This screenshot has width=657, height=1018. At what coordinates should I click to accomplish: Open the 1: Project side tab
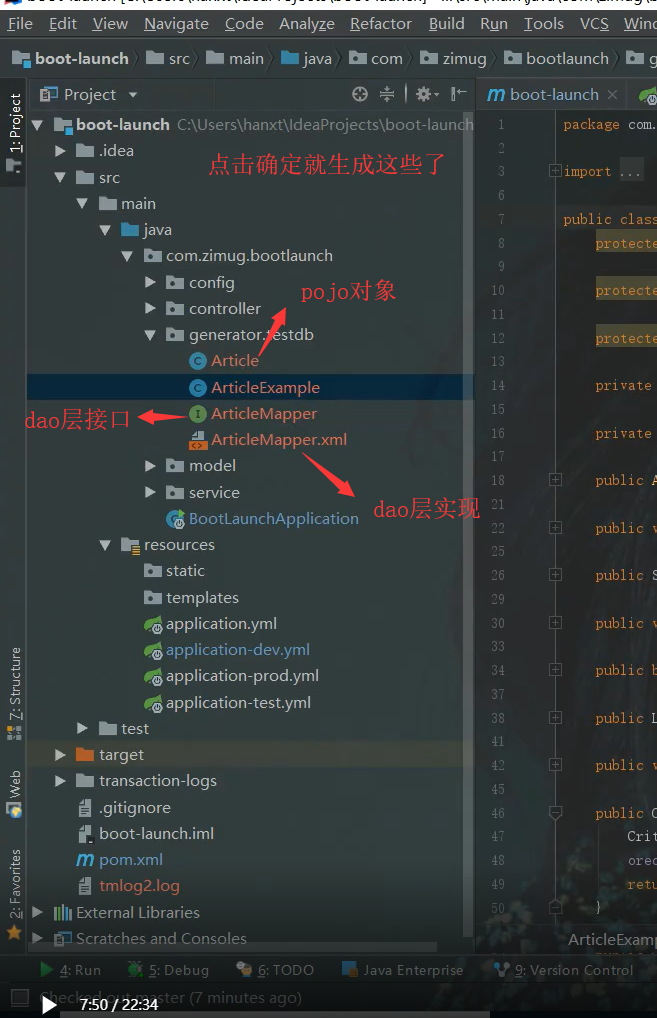click(14, 133)
